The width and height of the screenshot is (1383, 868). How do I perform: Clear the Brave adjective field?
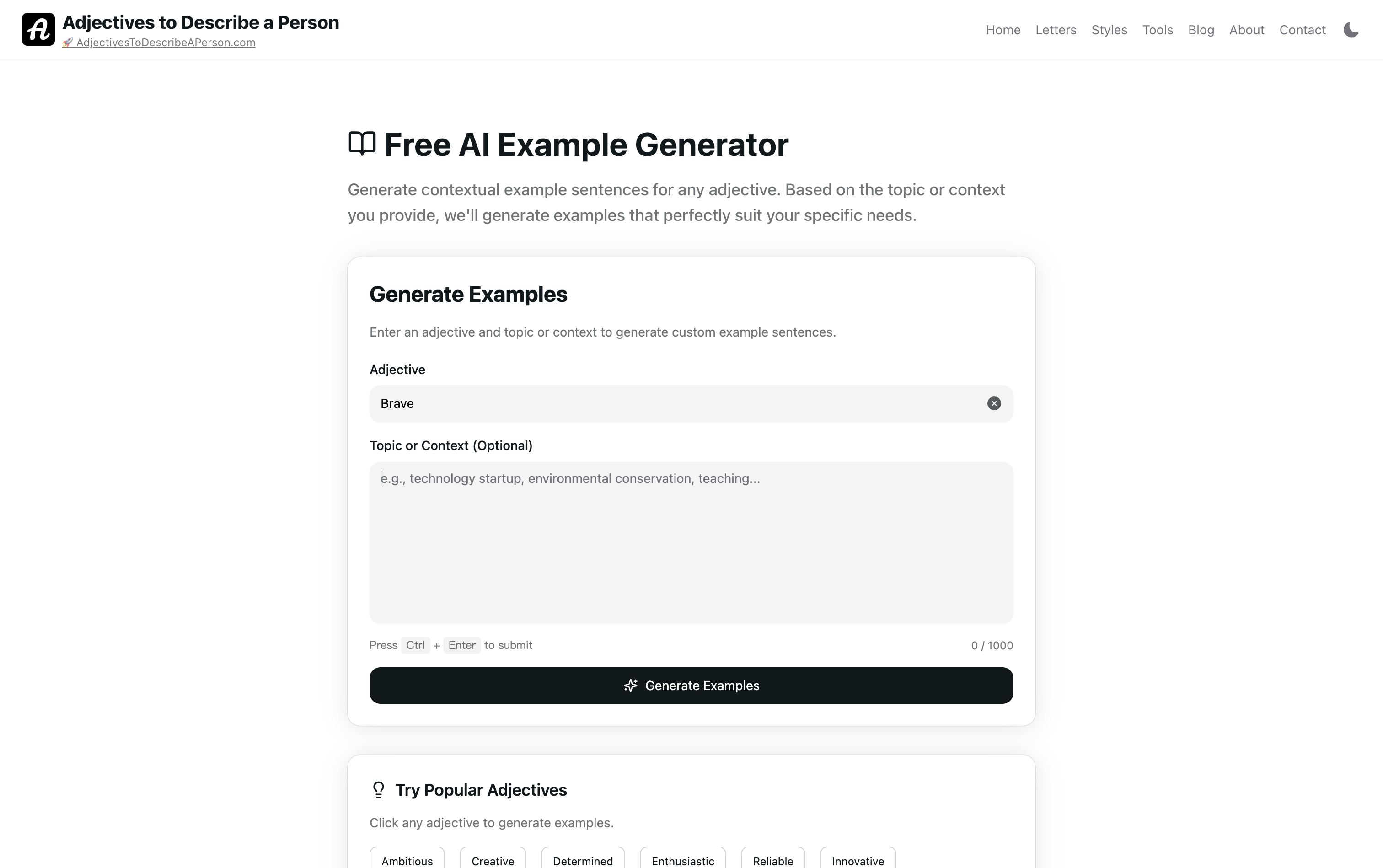point(994,403)
